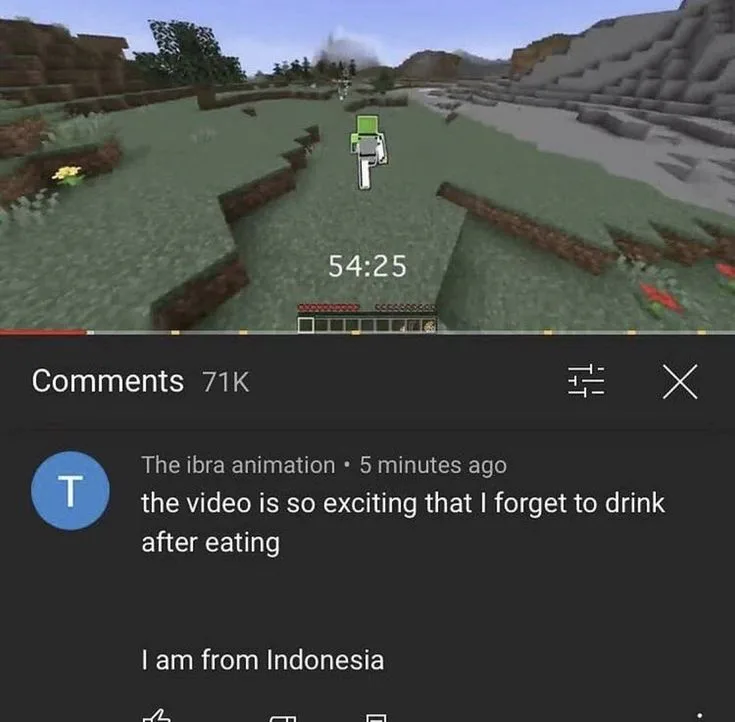Viewport: 735px width, 722px height.
Task: Select the Comments header title
Action: [x=107, y=381]
